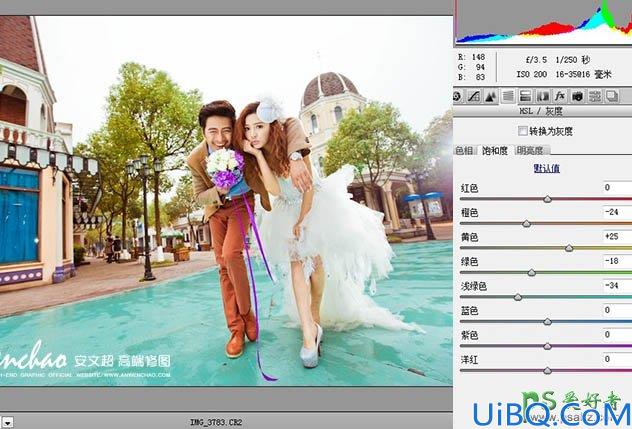This screenshot has height=429, width=632.
Task: Open the Detail panel triangles icon
Action: tap(491, 96)
